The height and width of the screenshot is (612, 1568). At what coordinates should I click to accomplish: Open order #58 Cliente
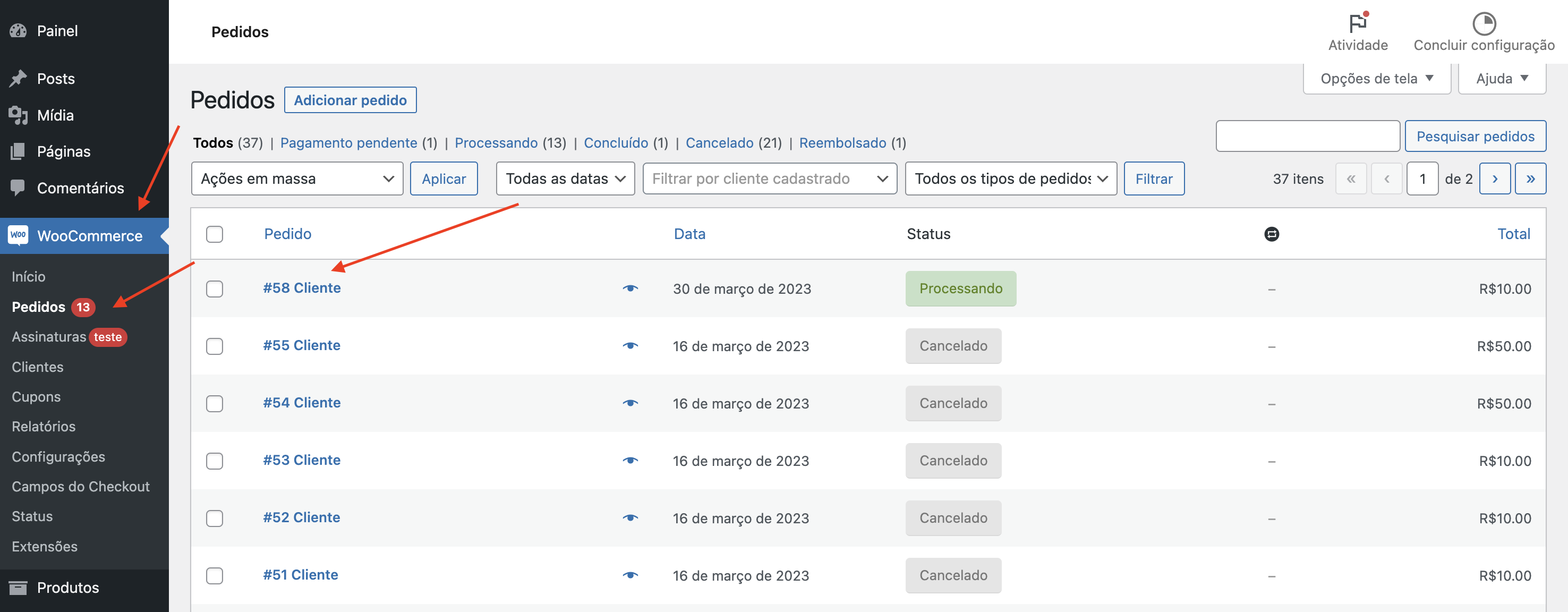302,287
